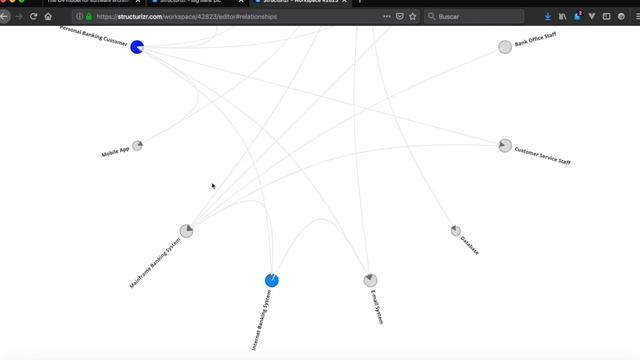Close the Structurizr Big Bank tab
The image size is (640, 360).
(241, 2)
